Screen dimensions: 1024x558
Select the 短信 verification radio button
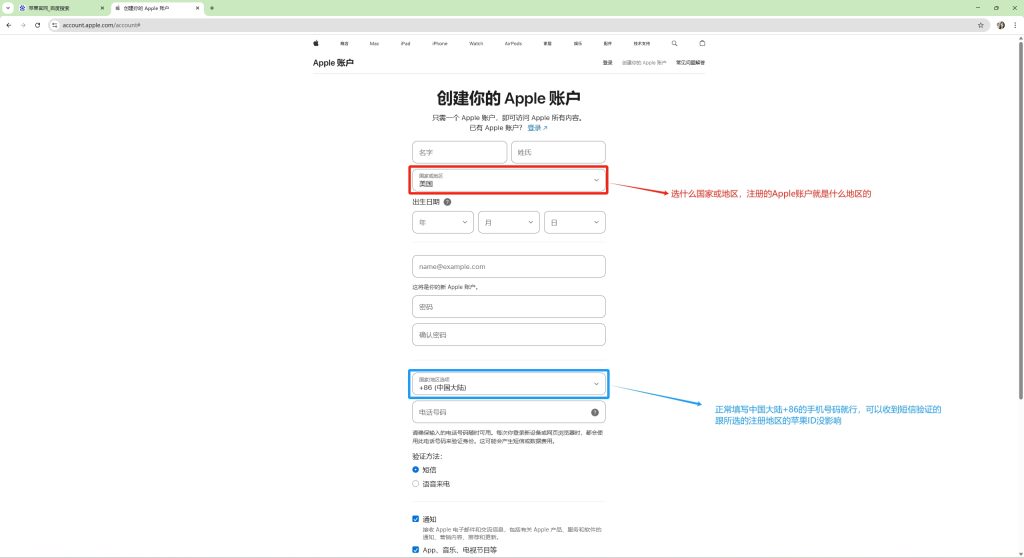[415, 470]
